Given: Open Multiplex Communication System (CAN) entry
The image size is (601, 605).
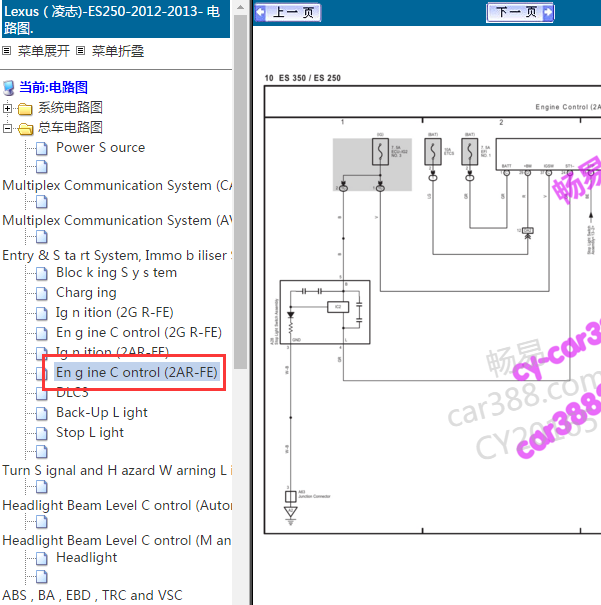Looking at the screenshot, I should [117, 185].
